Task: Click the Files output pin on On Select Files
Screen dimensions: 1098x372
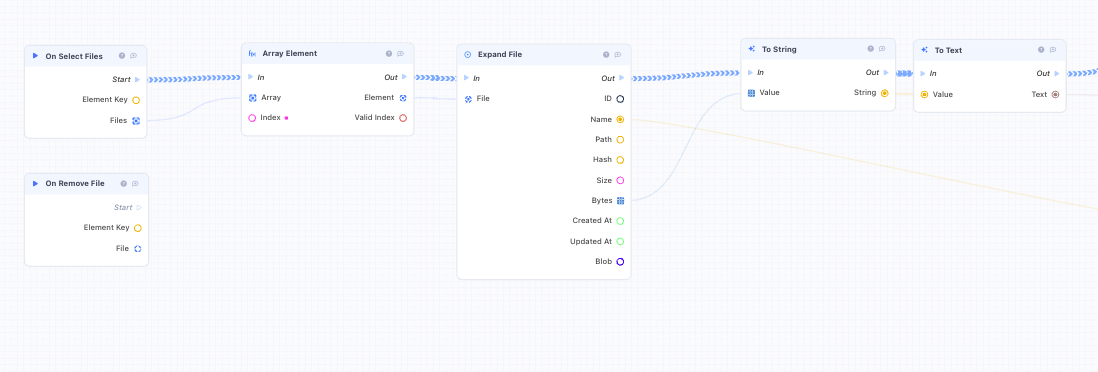Action: (x=136, y=120)
